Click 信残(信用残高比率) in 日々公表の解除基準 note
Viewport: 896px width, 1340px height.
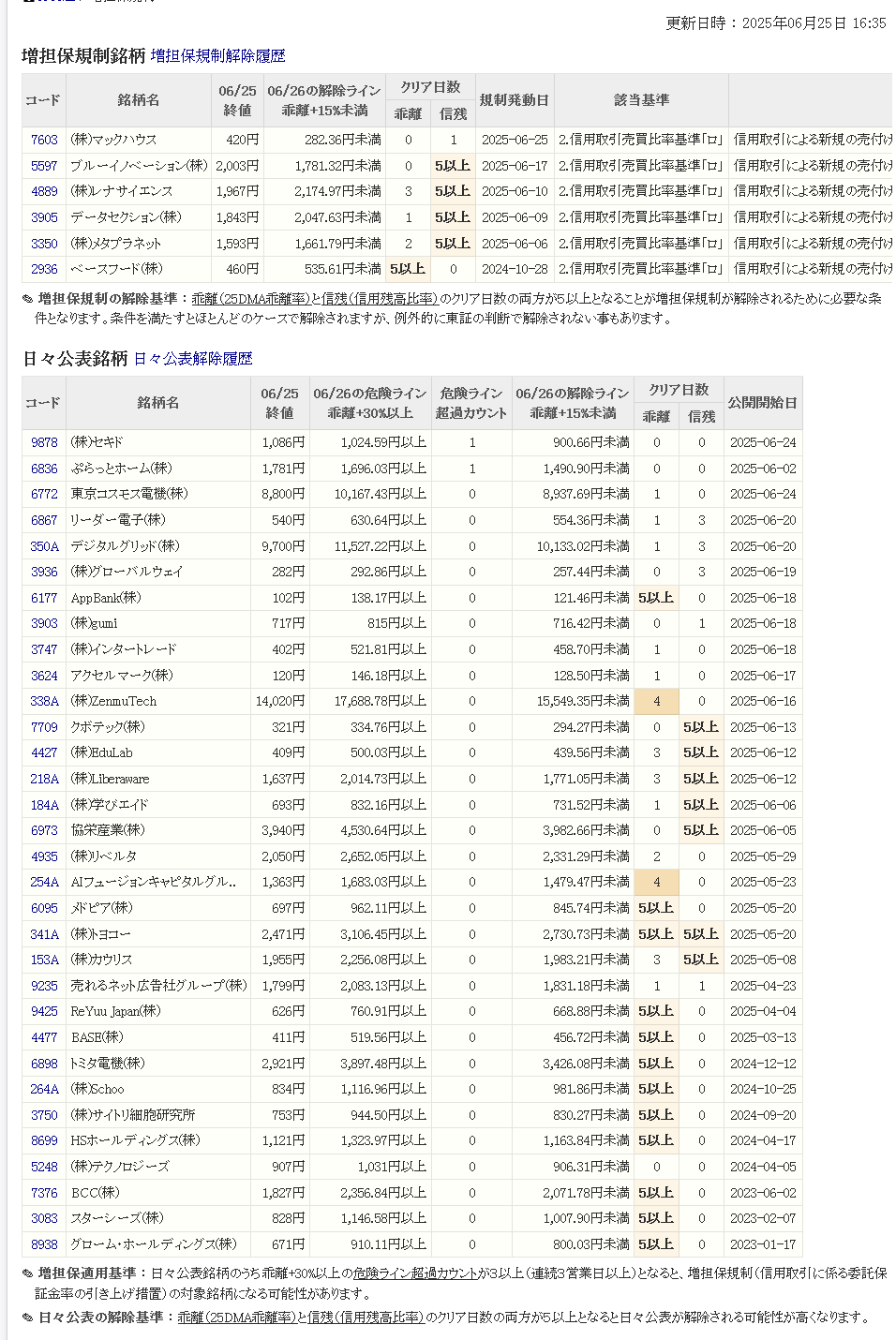(366, 1318)
